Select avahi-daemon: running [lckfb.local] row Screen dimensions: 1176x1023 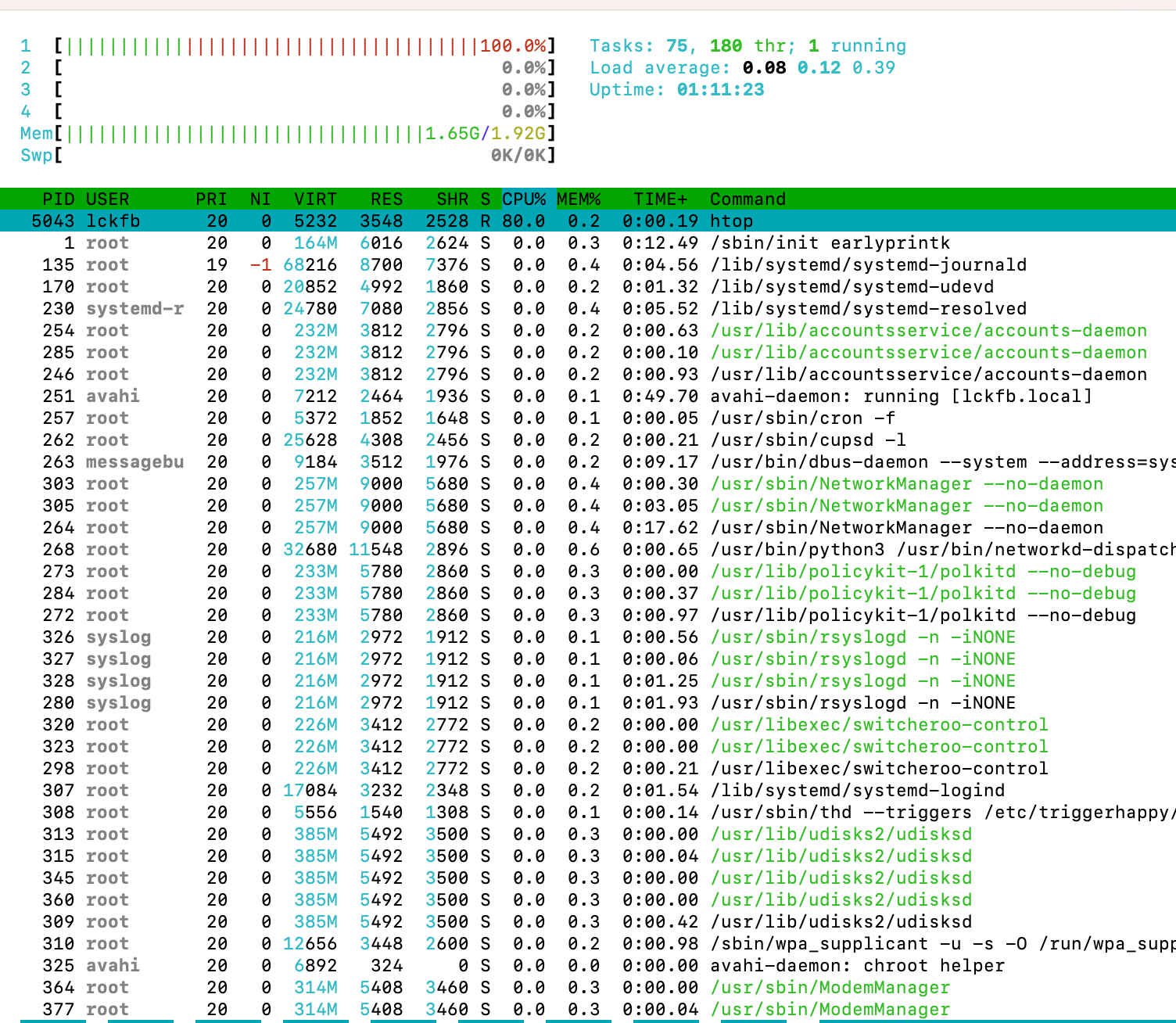pyautogui.click(x=588, y=397)
